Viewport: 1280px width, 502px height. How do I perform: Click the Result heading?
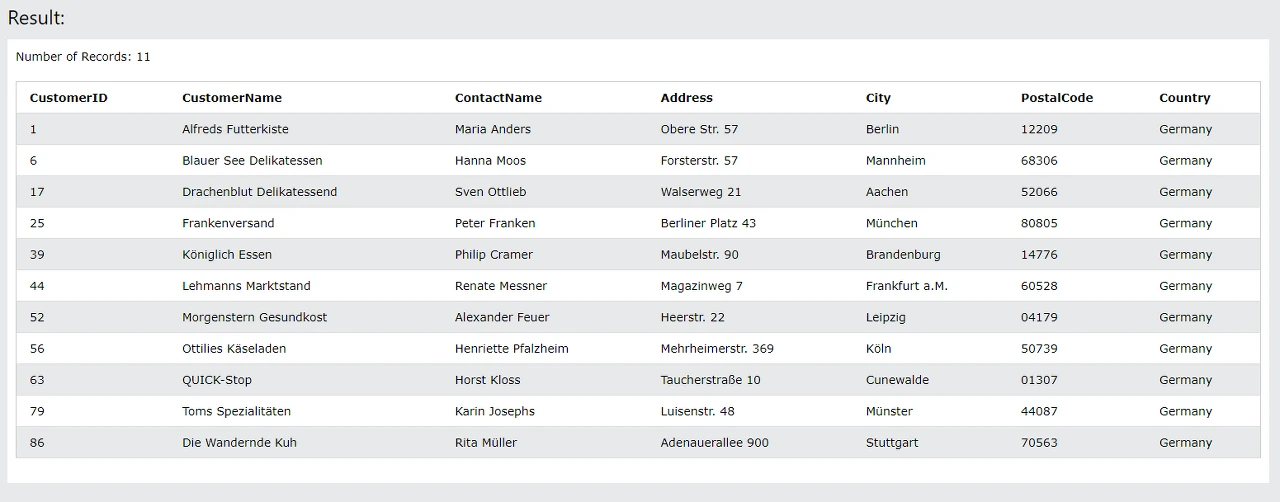coord(36,17)
